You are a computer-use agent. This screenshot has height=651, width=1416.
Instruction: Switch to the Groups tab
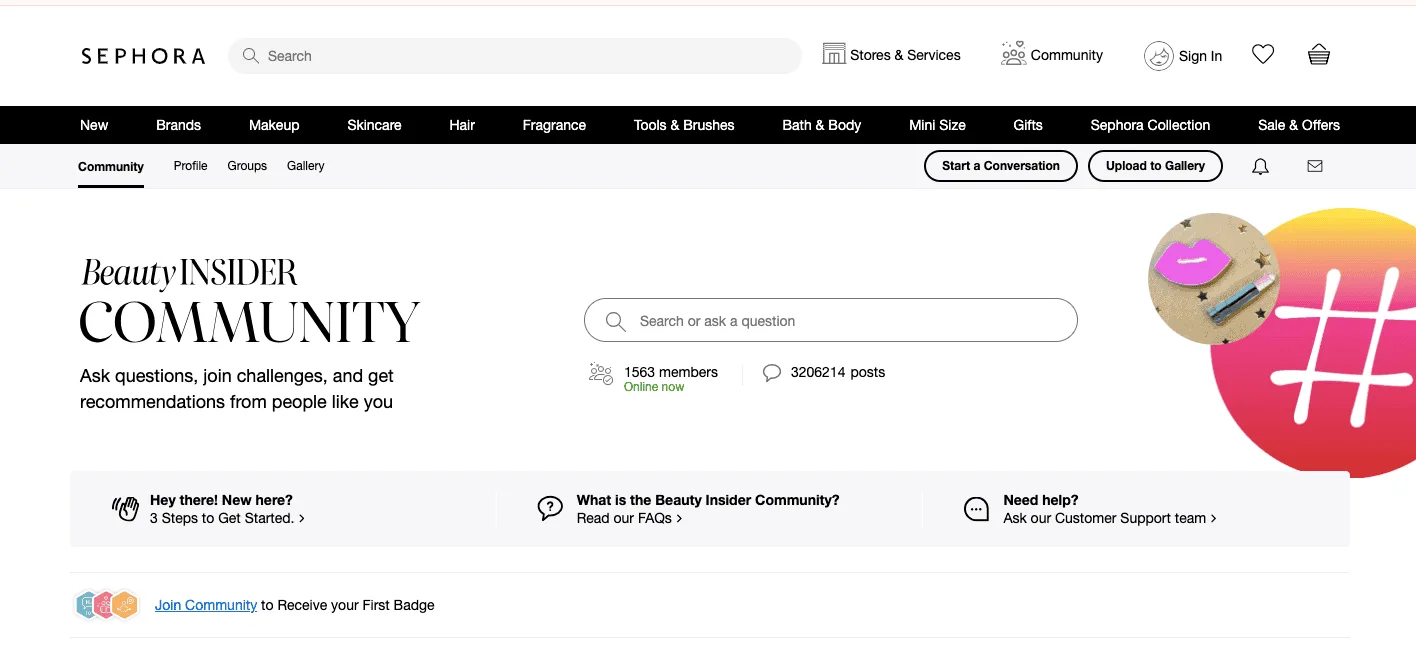pyautogui.click(x=247, y=166)
